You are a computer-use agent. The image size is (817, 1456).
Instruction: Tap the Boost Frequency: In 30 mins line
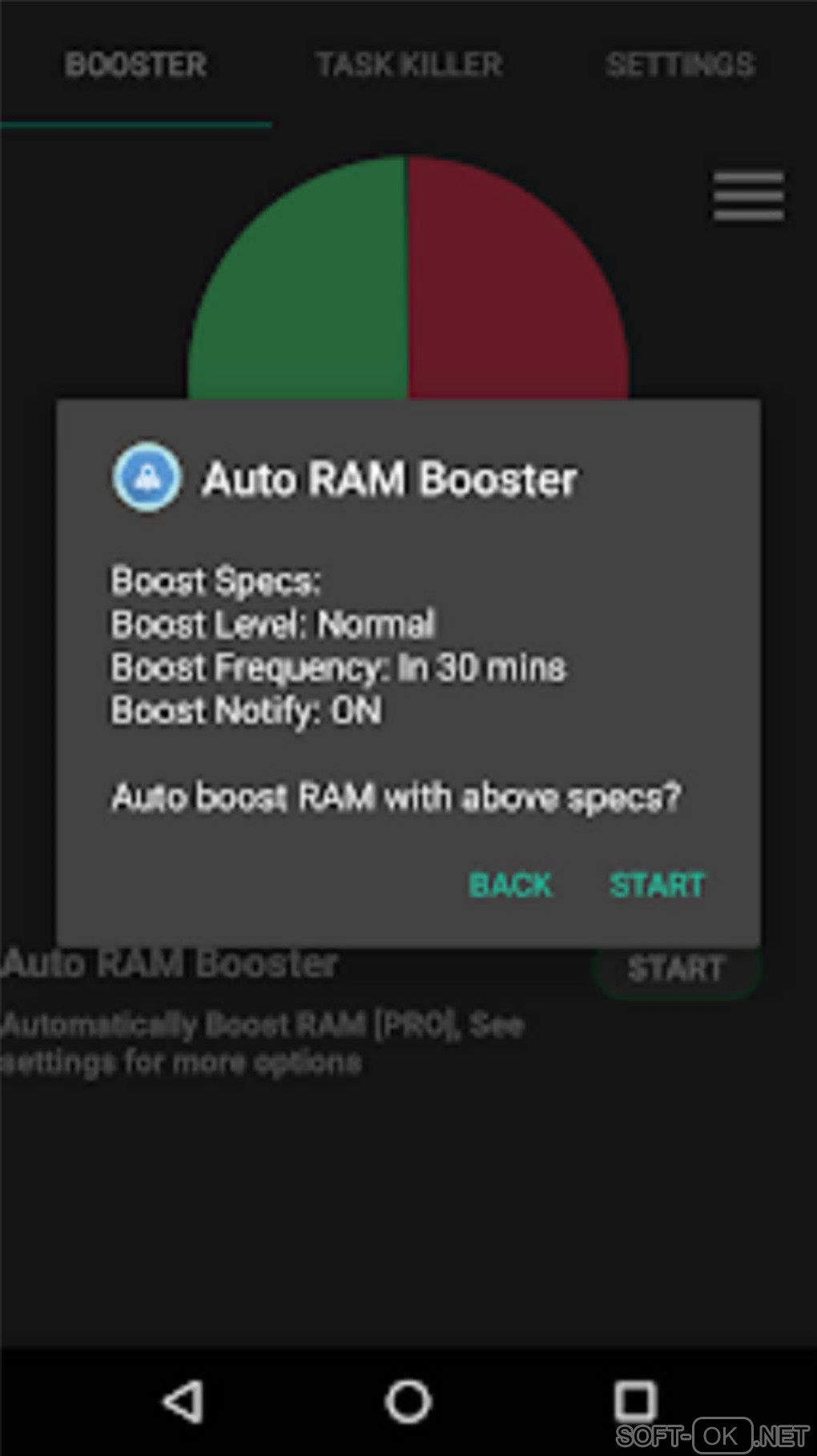[339, 667]
